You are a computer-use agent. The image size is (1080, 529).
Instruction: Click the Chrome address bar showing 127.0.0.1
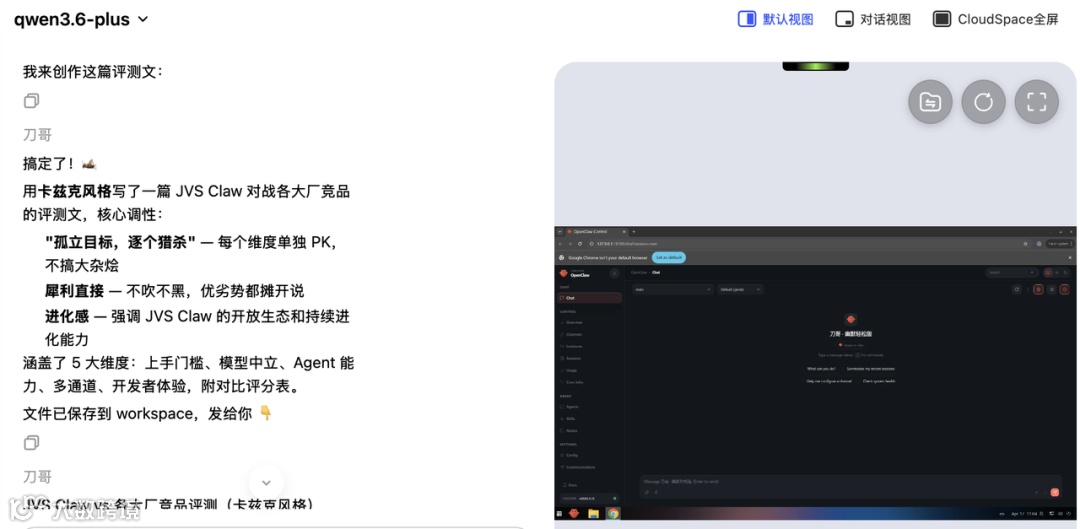coord(806,244)
